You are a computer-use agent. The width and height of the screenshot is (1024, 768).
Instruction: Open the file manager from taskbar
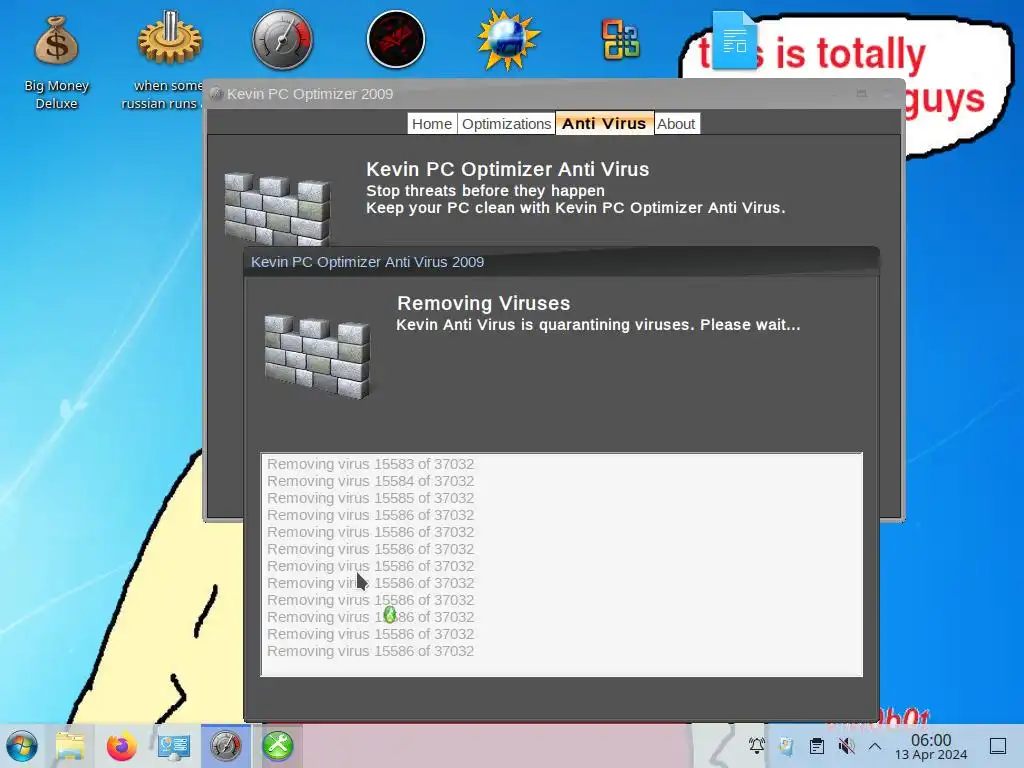(70, 746)
